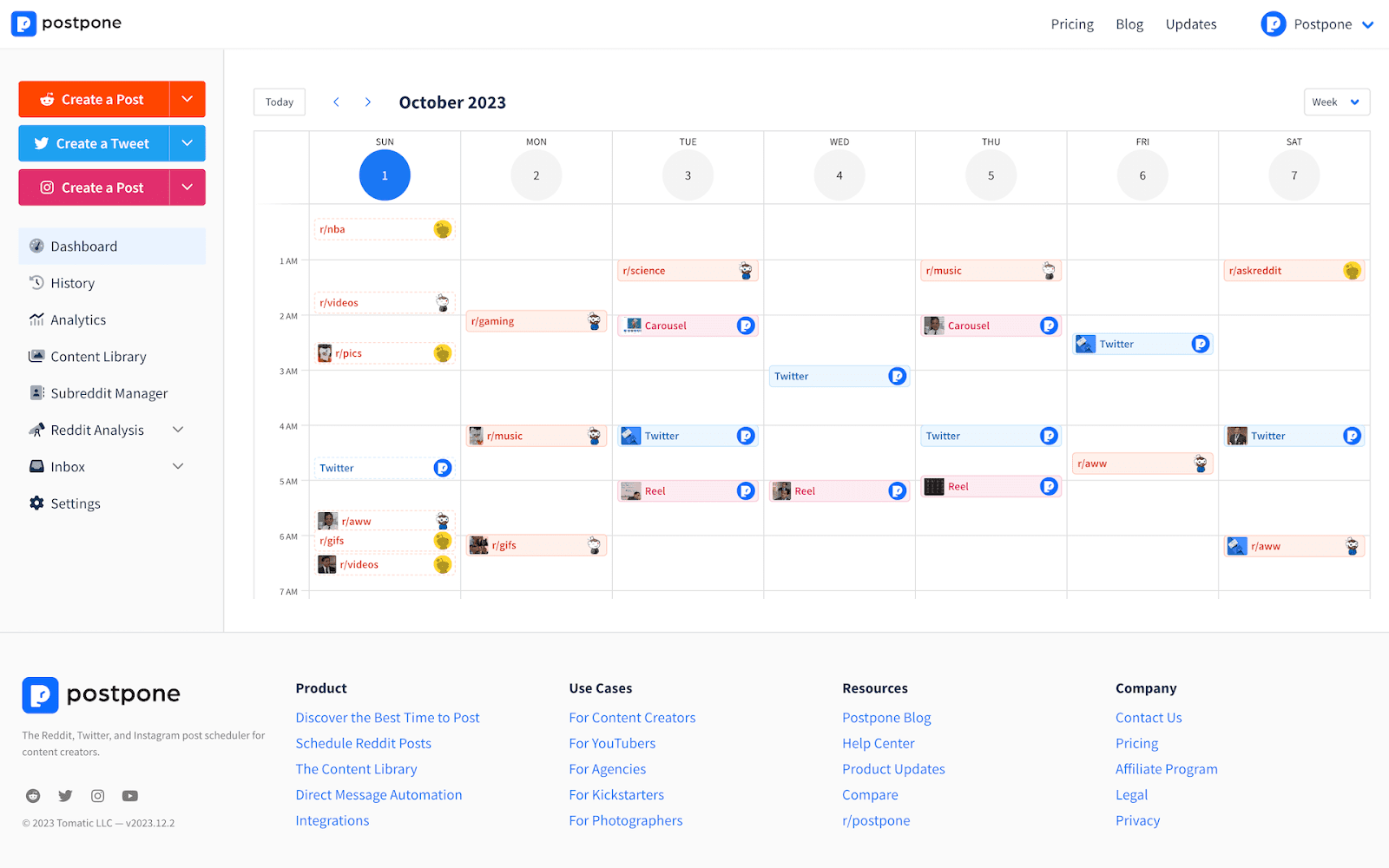This screenshot has width=1389, height=868.
Task: Click the forward arrow to next week
Action: click(367, 102)
